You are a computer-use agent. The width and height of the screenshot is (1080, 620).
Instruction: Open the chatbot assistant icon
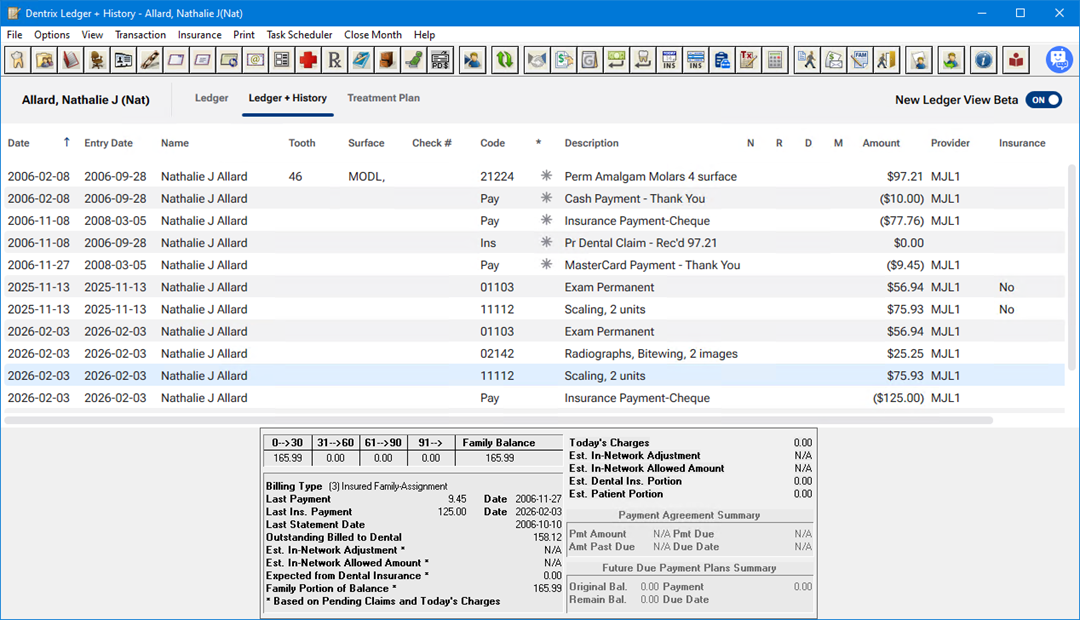pos(1059,60)
